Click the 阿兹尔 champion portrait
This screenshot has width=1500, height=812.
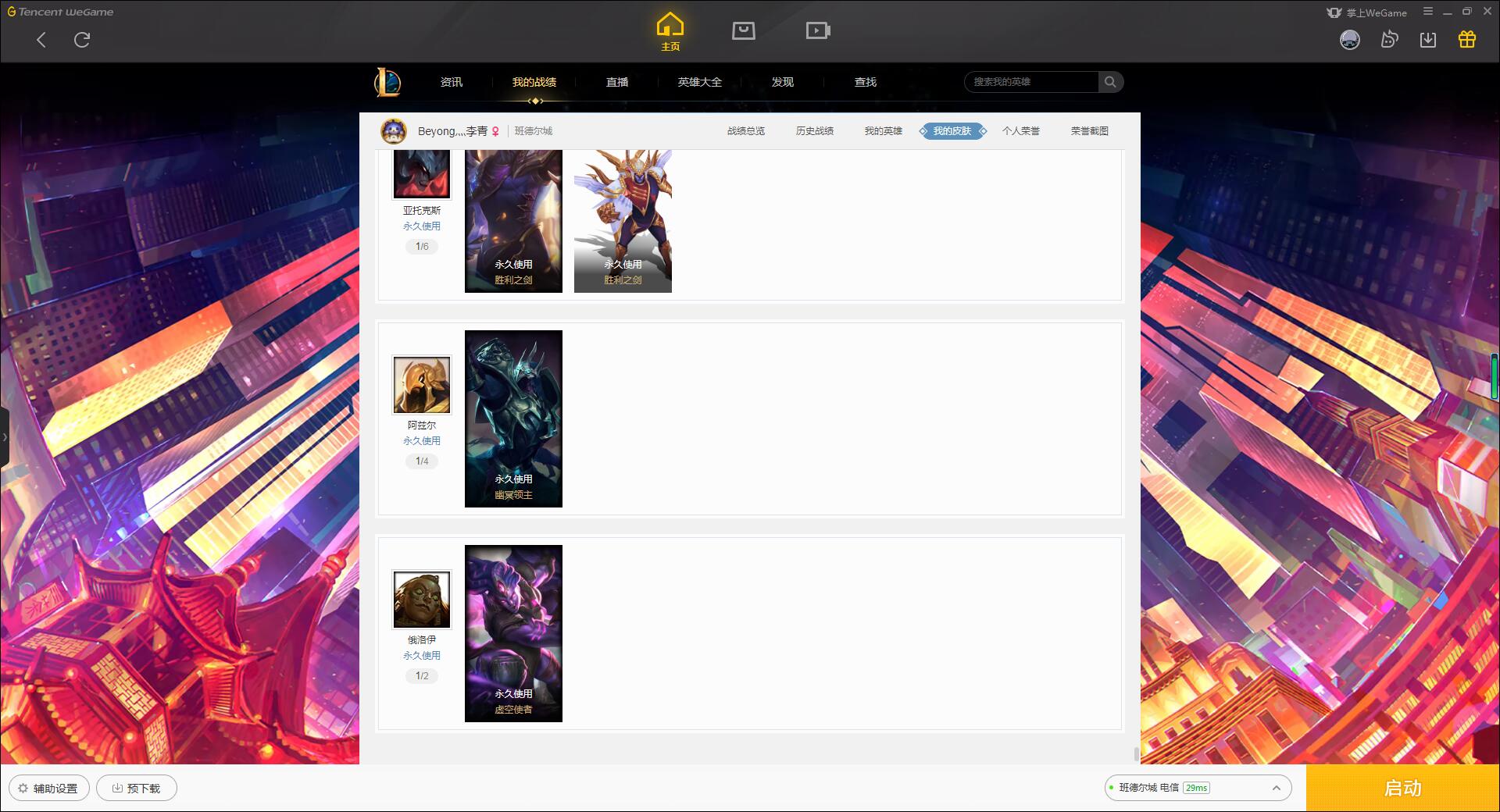coord(422,385)
